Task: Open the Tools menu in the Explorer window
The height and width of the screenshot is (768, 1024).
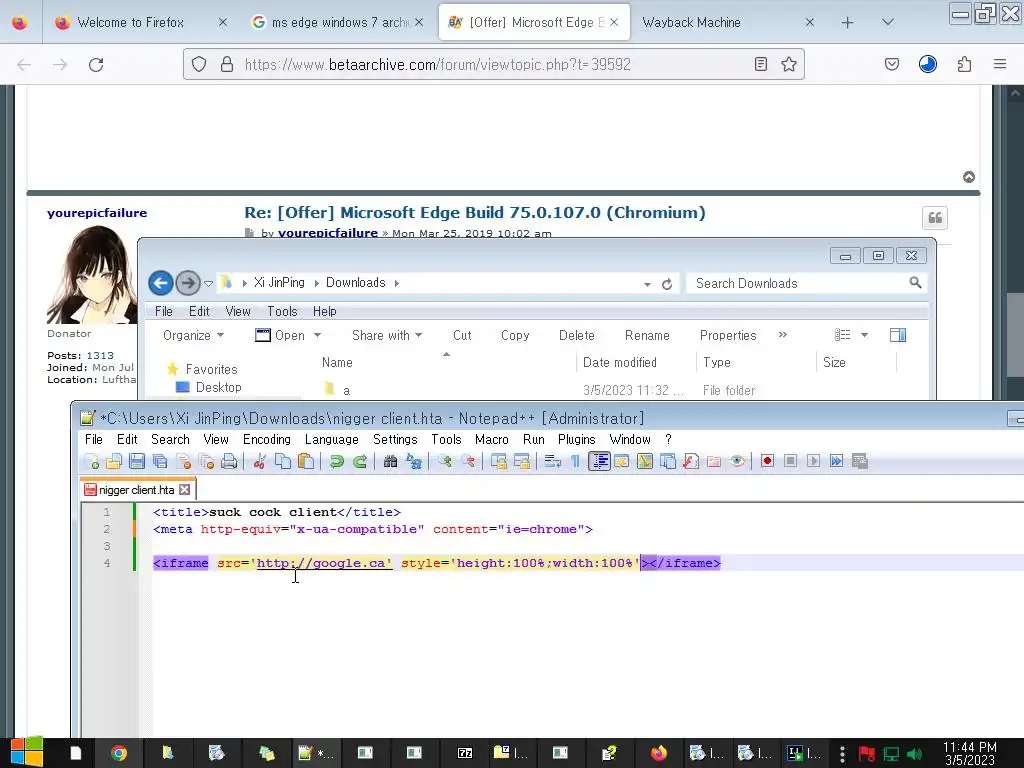Action: (282, 312)
